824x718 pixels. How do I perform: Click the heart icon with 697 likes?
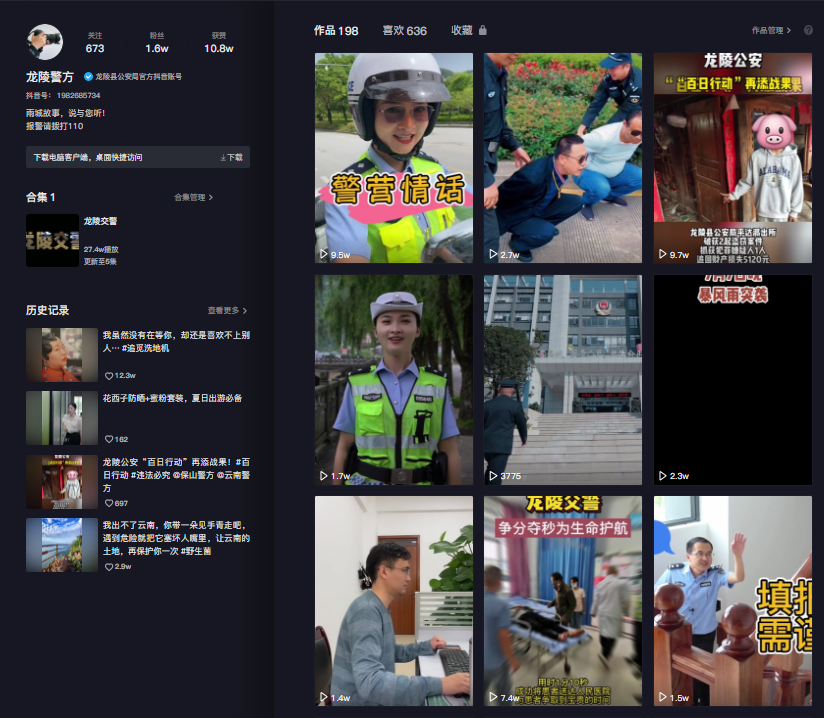coord(108,503)
